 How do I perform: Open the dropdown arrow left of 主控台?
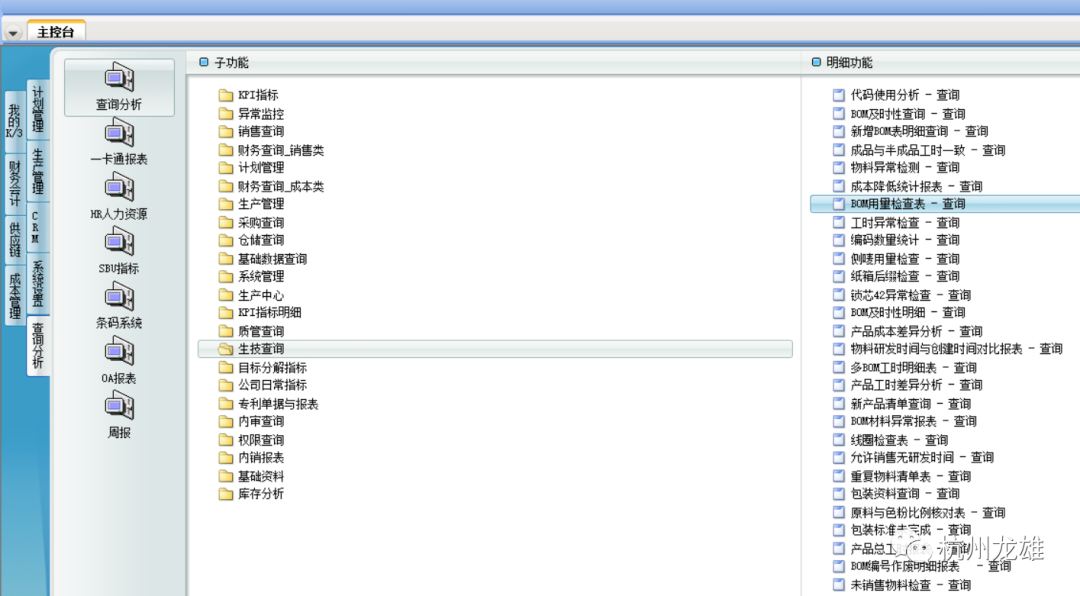pos(13,32)
